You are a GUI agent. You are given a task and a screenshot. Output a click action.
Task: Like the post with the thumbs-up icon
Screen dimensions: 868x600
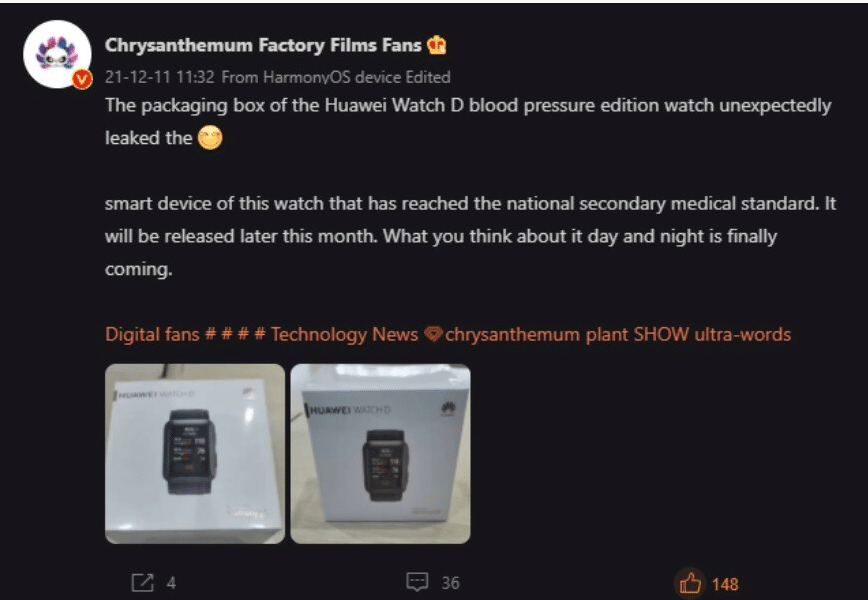690,583
